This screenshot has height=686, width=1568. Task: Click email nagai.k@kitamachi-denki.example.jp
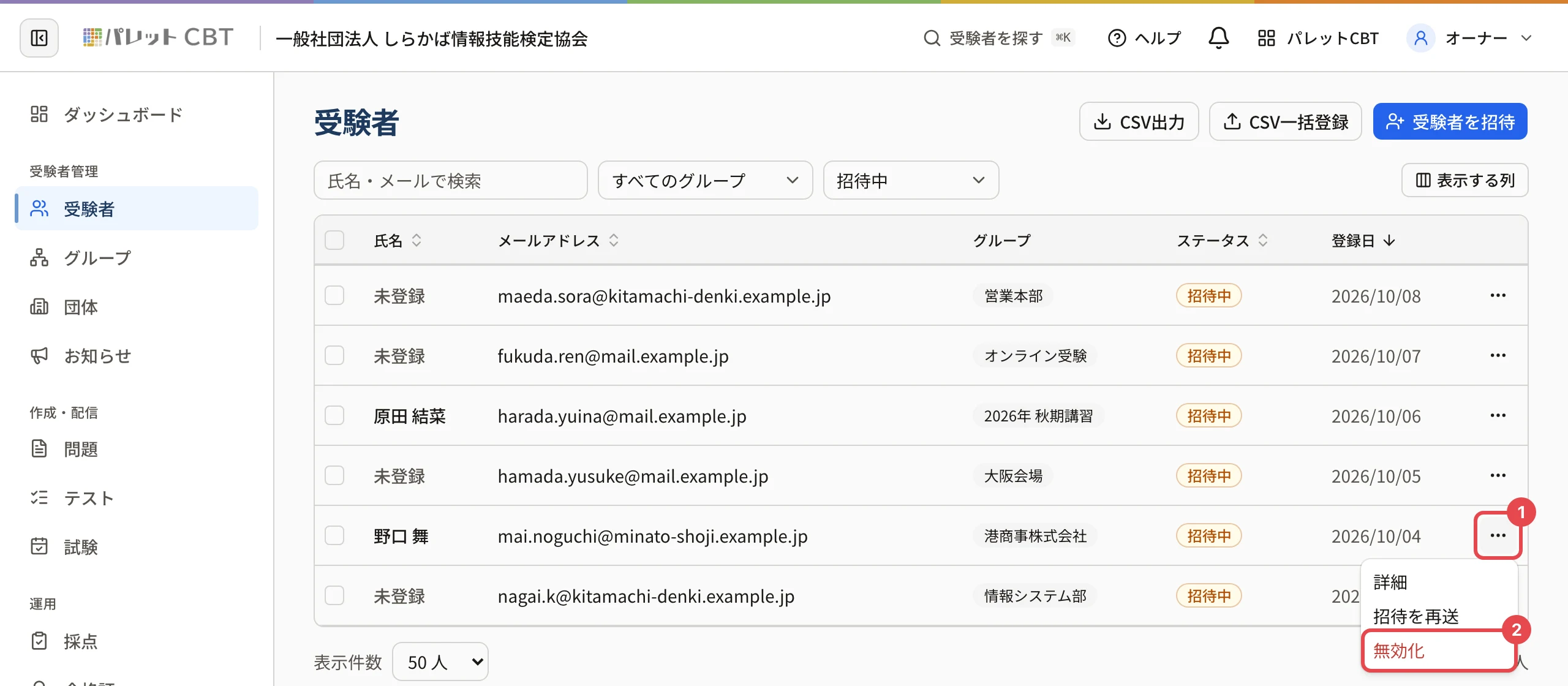pyautogui.click(x=646, y=596)
